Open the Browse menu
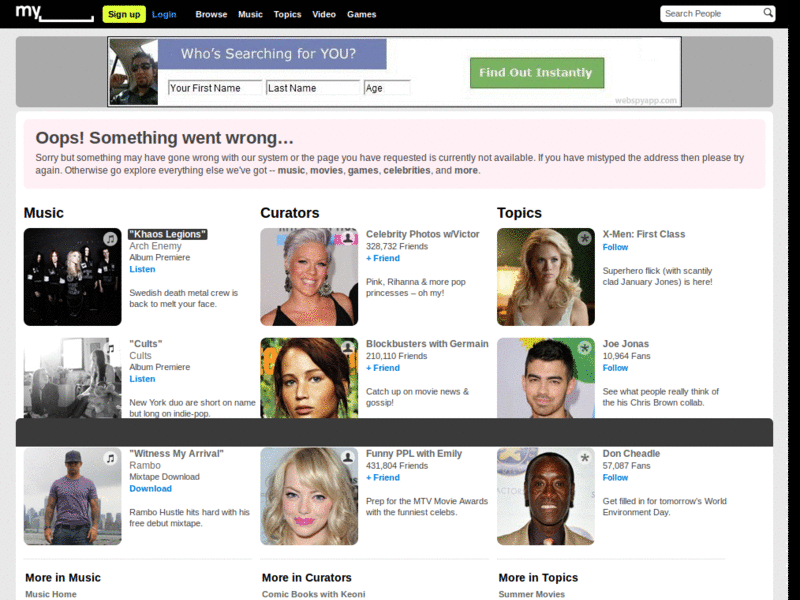This screenshot has width=800, height=600. (211, 14)
